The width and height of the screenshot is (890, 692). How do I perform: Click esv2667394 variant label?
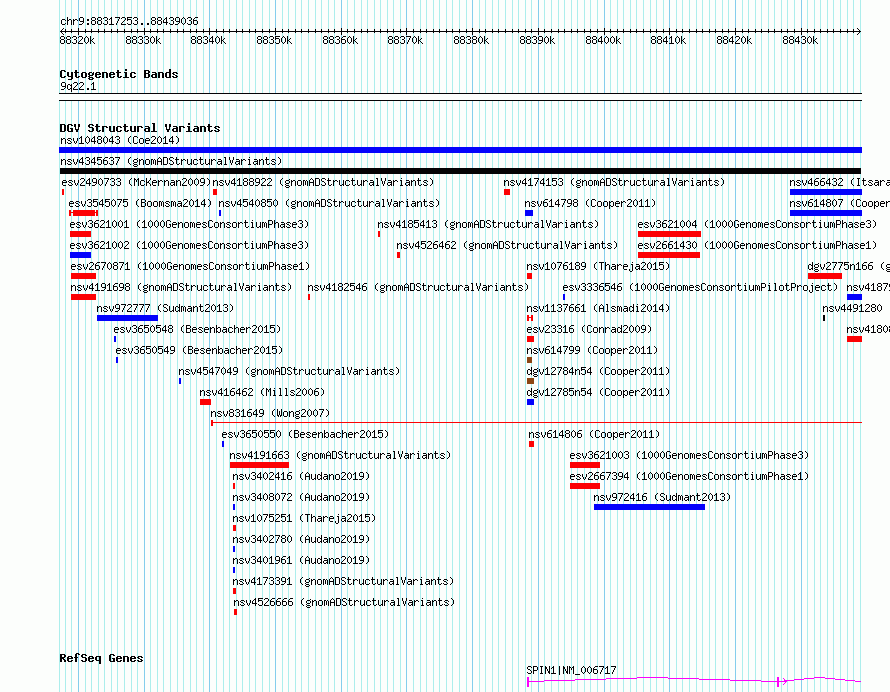coord(689,476)
